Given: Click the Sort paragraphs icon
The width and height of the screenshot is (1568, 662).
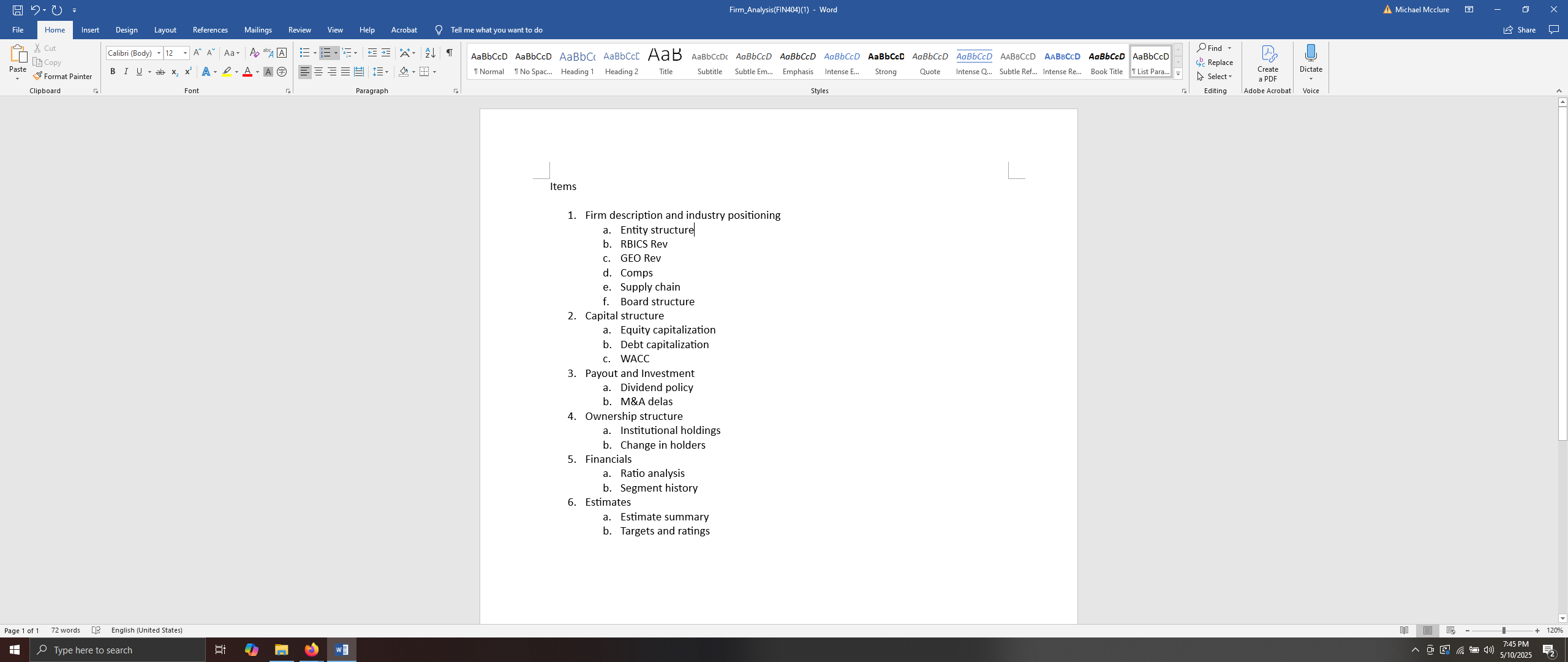Looking at the screenshot, I should pyautogui.click(x=430, y=53).
